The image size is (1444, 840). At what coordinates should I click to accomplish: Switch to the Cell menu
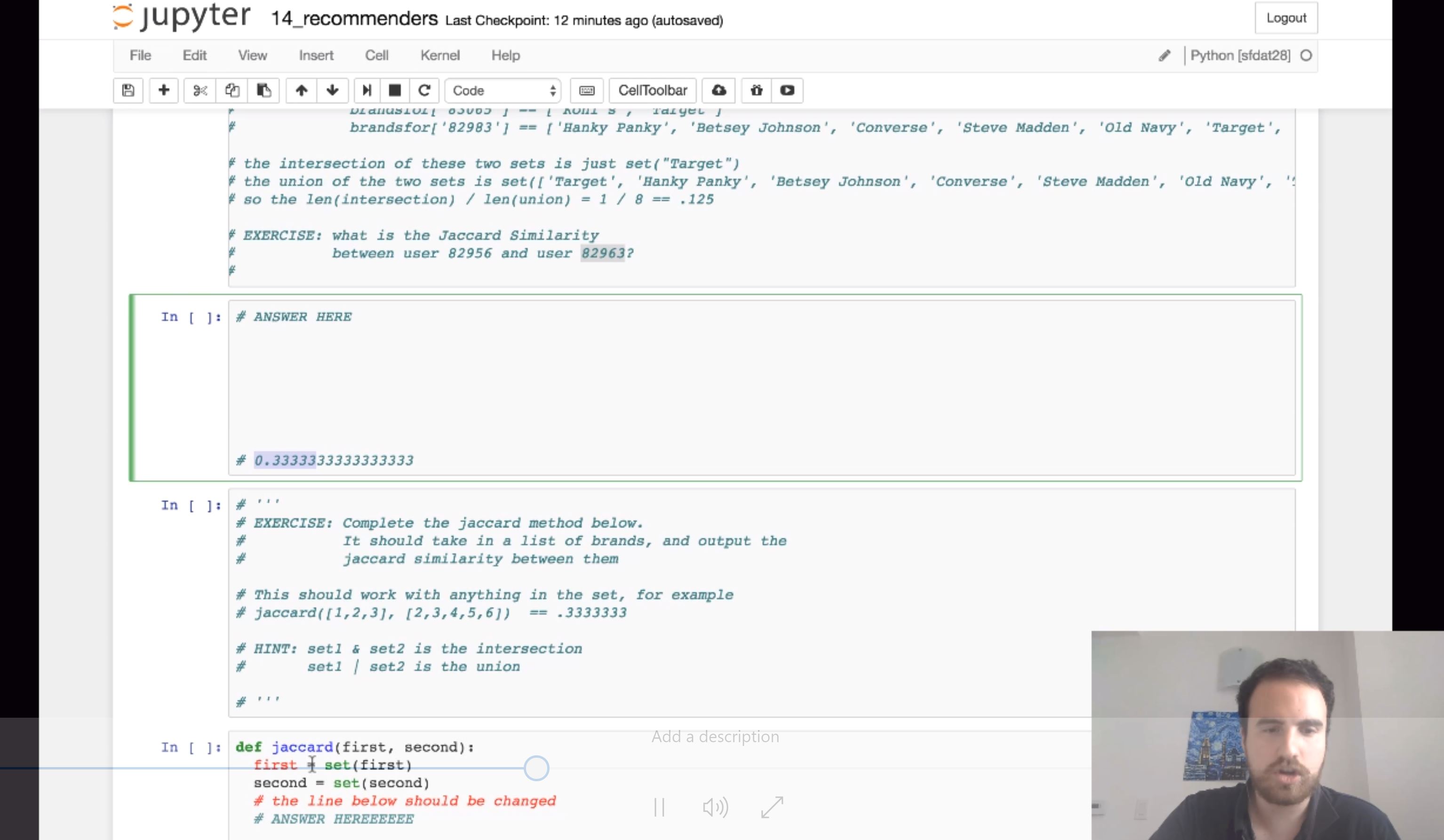tap(376, 55)
